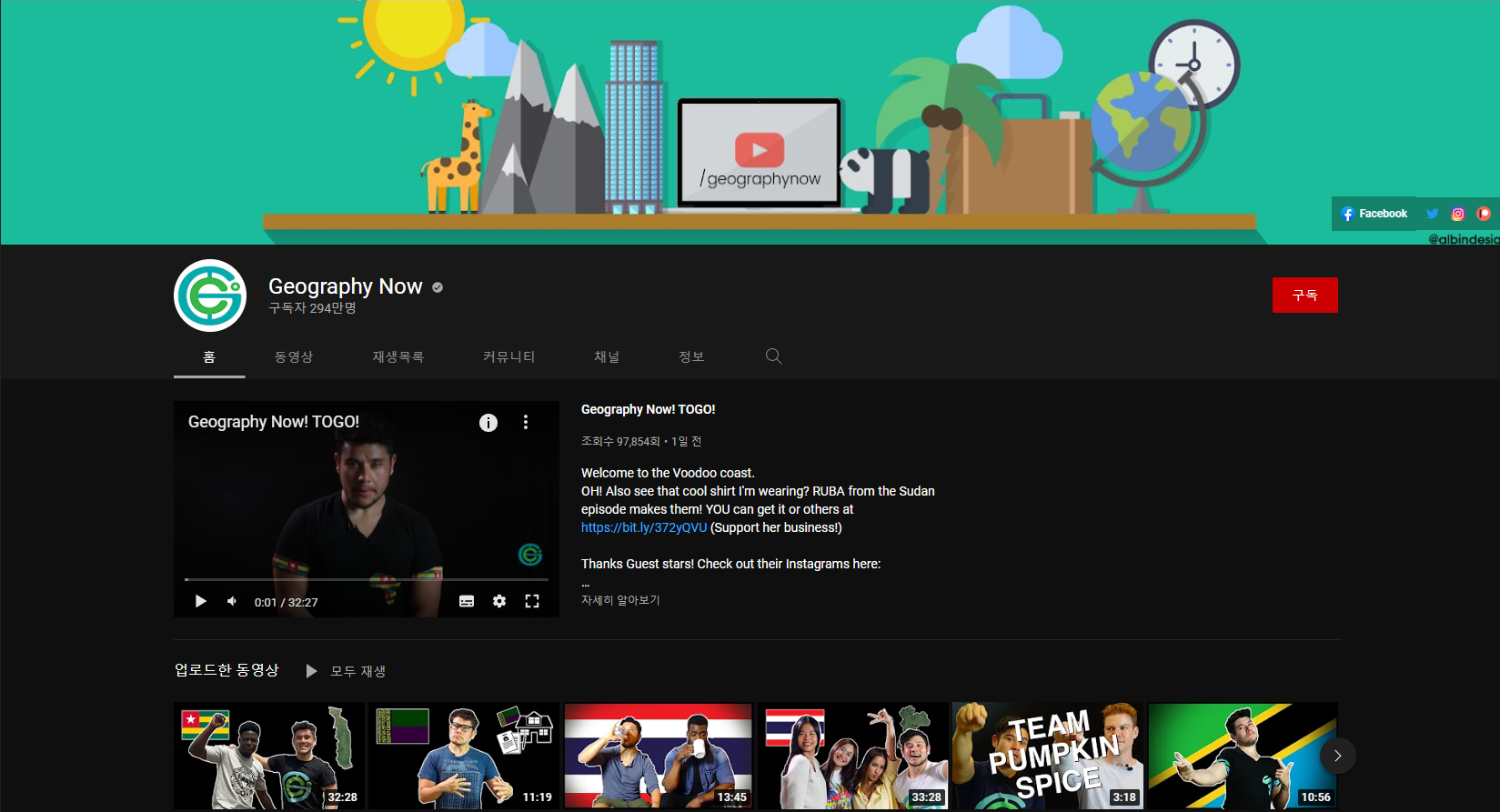Mute the video volume icon
The width and height of the screenshot is (1500, 812).
tap(232, 601)
